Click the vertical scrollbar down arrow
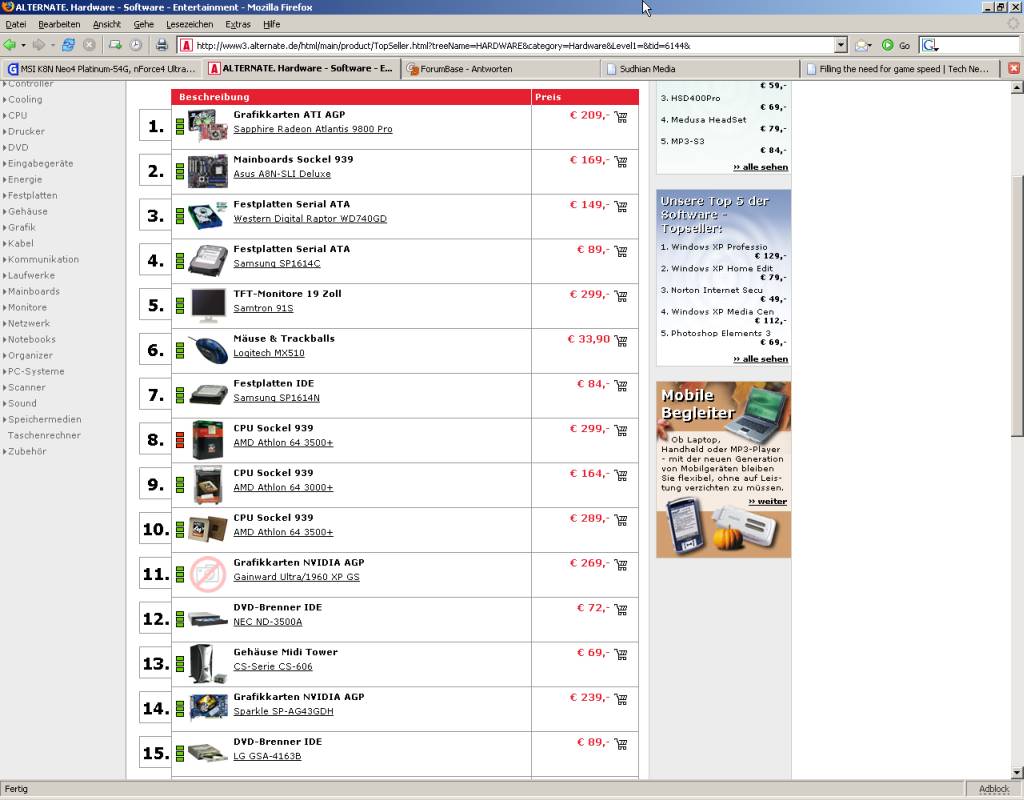This screenshot has width=1024, height=800. 1016,773
